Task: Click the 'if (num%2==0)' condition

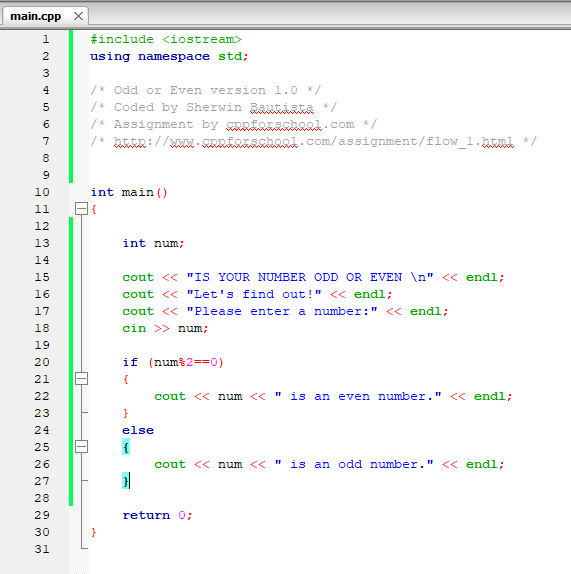Action: tap(173, 362)
